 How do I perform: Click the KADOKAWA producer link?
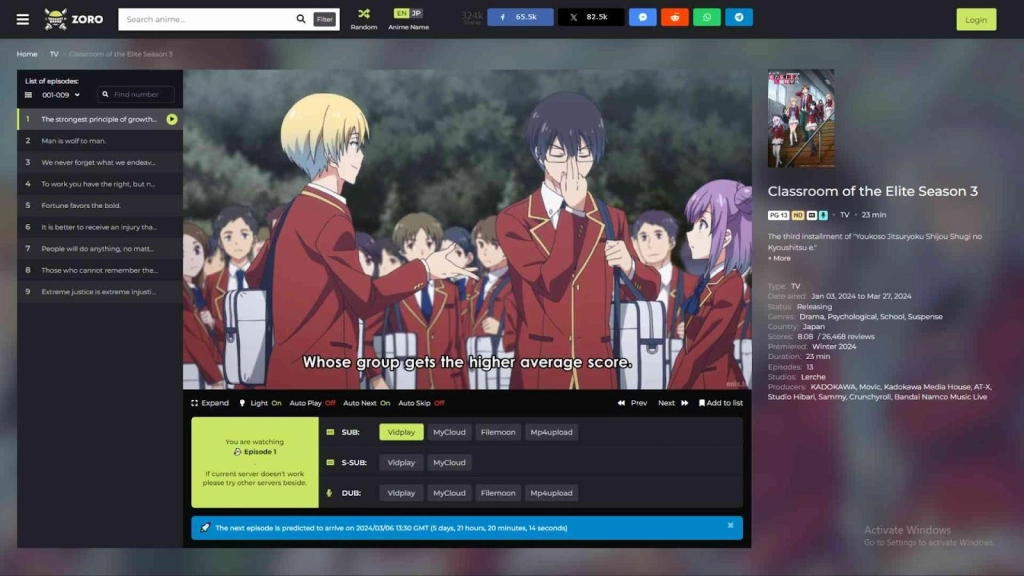click(x=833, y=387)
